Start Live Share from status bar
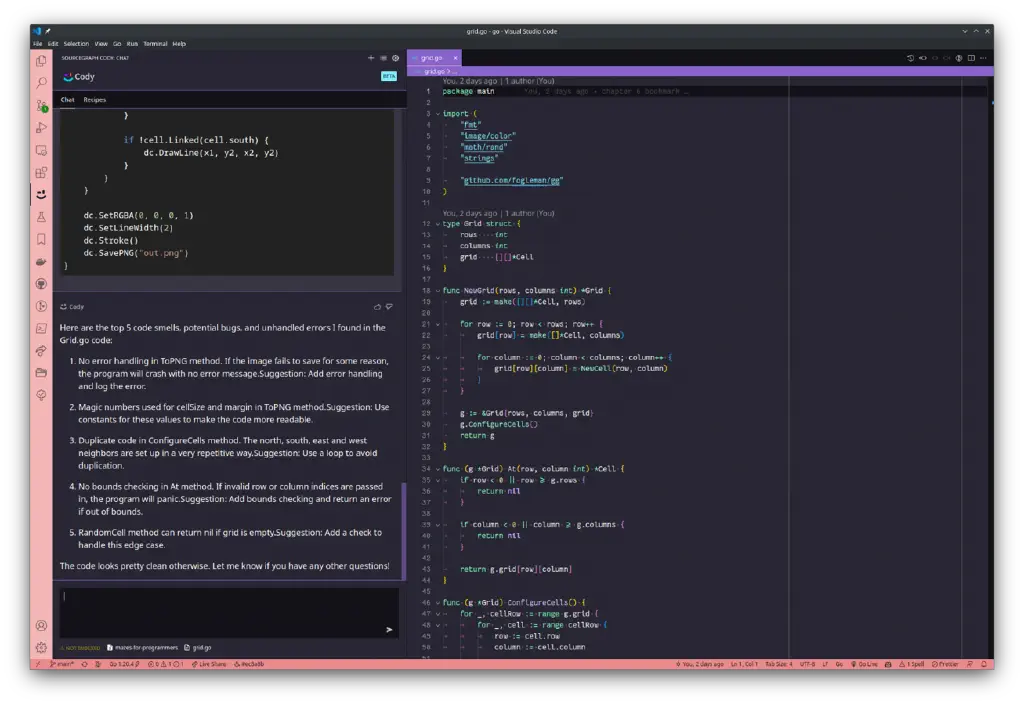Screen dimensions: 1024x705 click(x=209, y=664)
